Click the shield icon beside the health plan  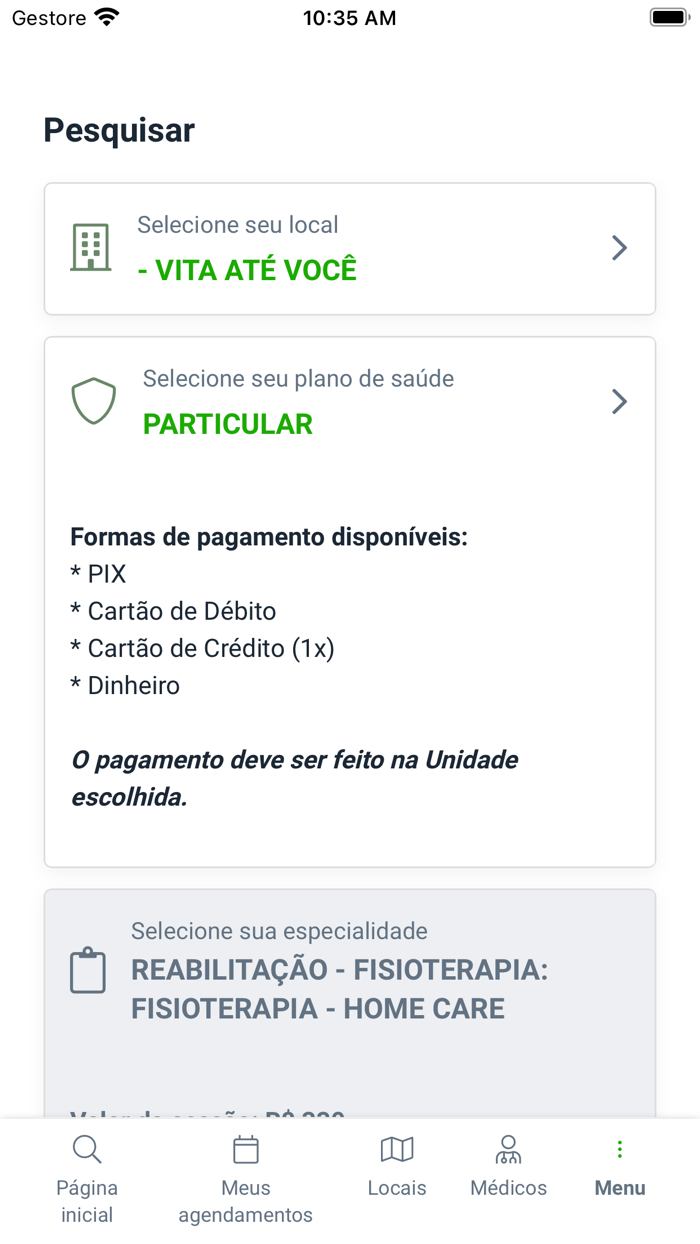93,400
